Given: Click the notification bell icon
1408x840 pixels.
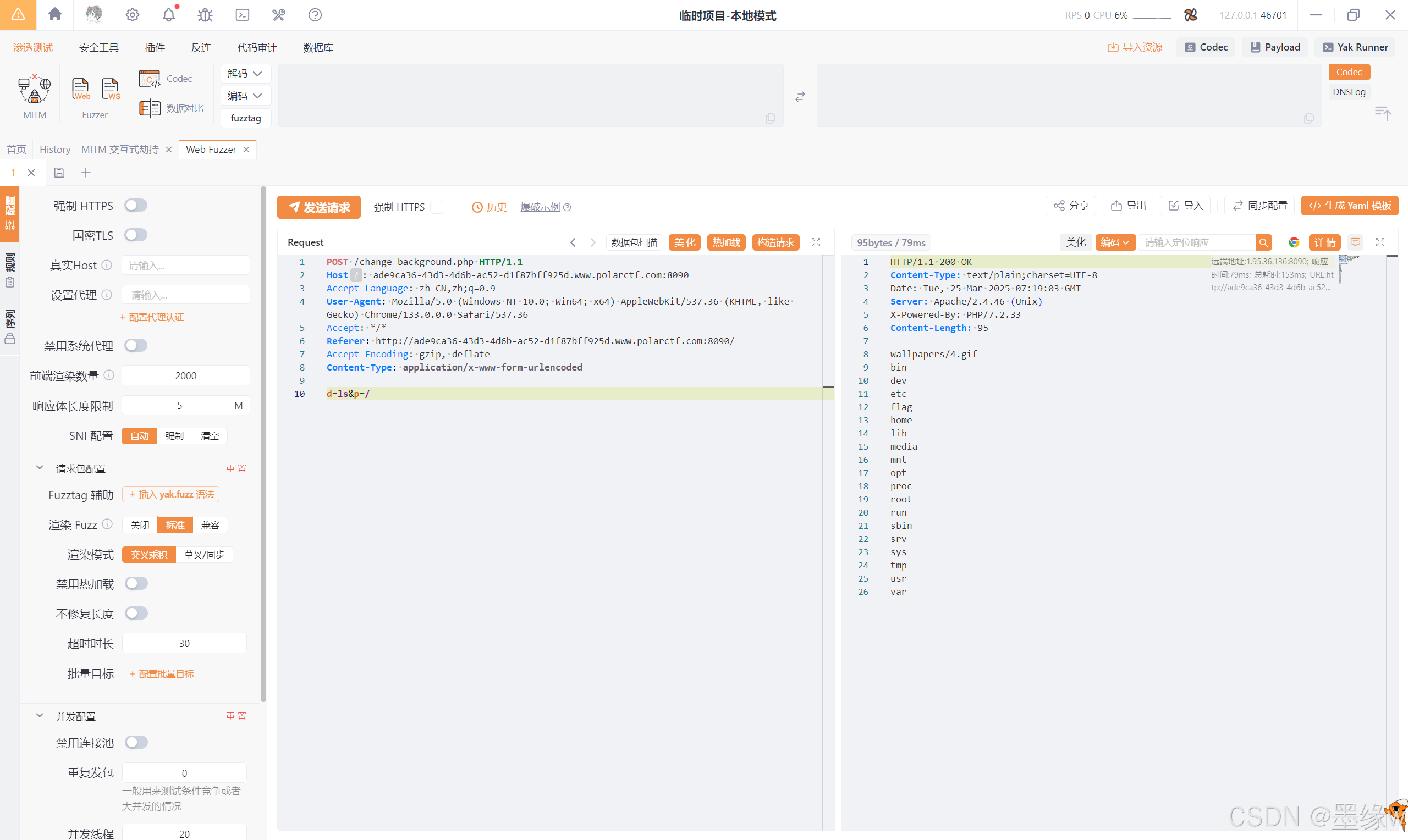Looking at the screenshot, I should (168, 15).
